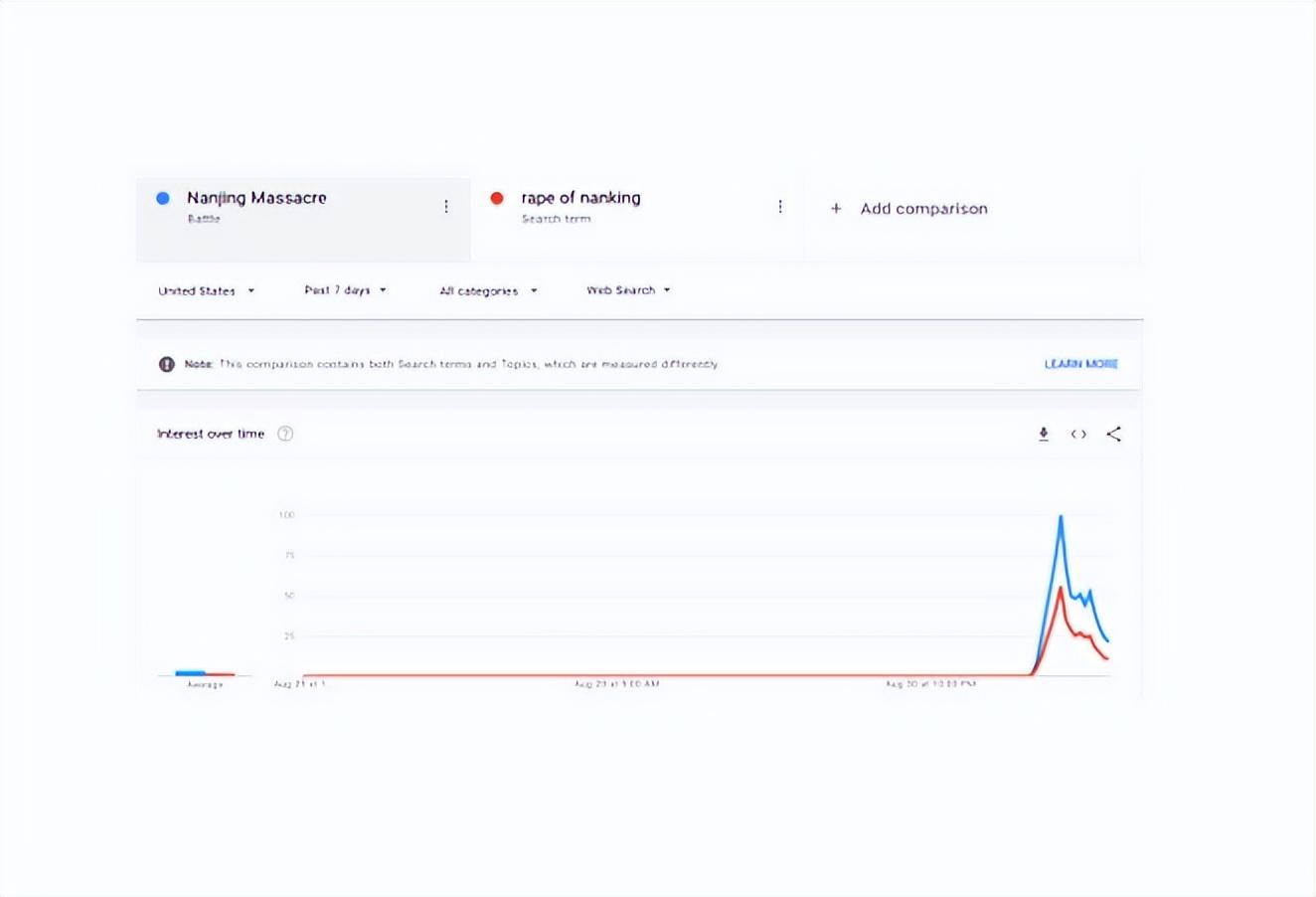Viewport: 1316px width, 897px height.
Task: Click Add comparison text
Action: pyautogui.click(x=924, y=209)
